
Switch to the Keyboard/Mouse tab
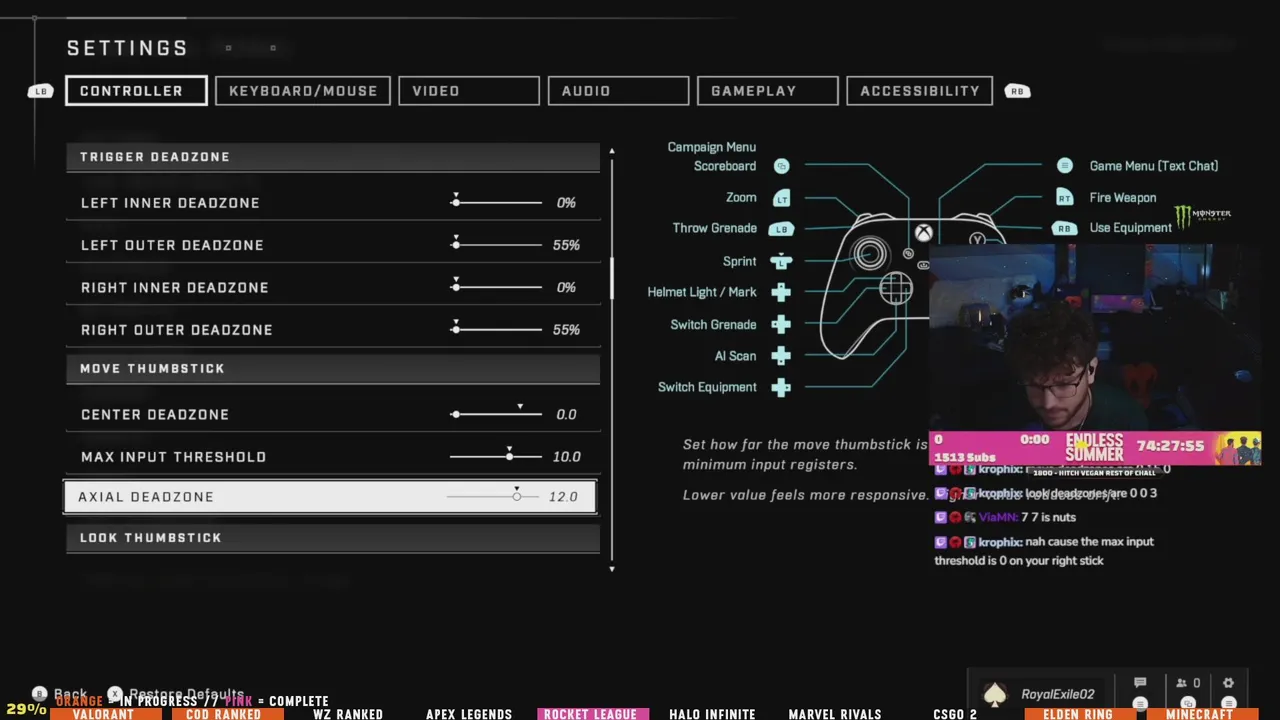click(x=303, y=91)
